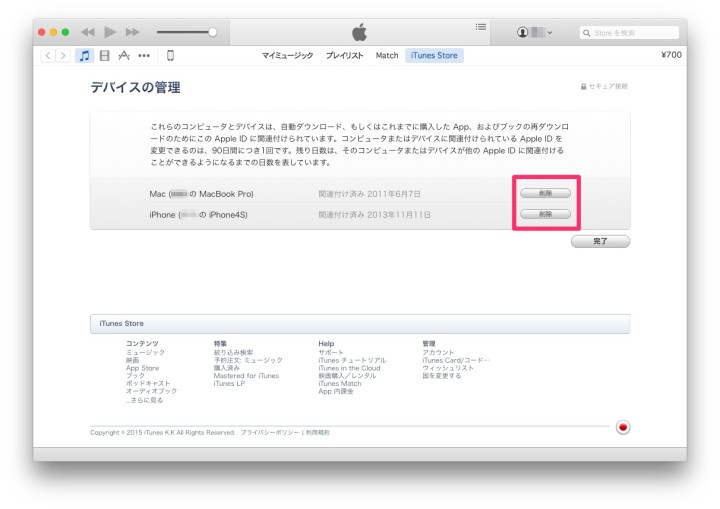Open オーディオブック footer link
This screenshot has height=509, width=720.
tap(151, 391)
